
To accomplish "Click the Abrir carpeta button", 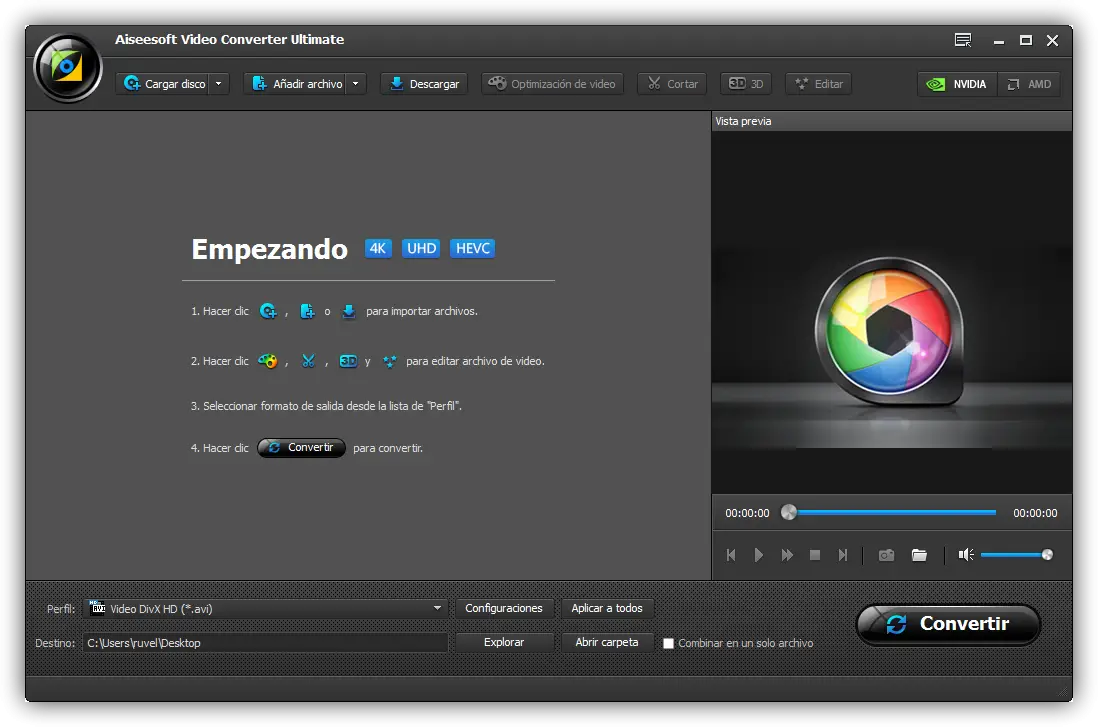I will pyautogui.click(x=606, y=642).
